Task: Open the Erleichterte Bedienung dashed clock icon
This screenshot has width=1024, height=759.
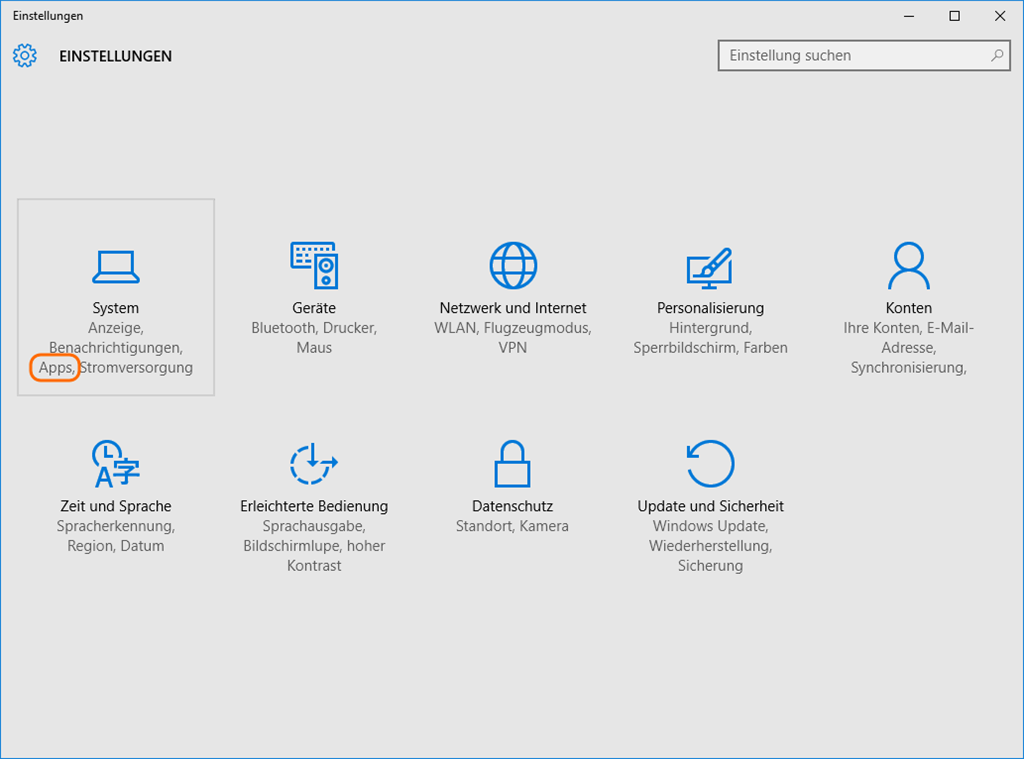Action: pyautogui.click(x=314, y=464)
